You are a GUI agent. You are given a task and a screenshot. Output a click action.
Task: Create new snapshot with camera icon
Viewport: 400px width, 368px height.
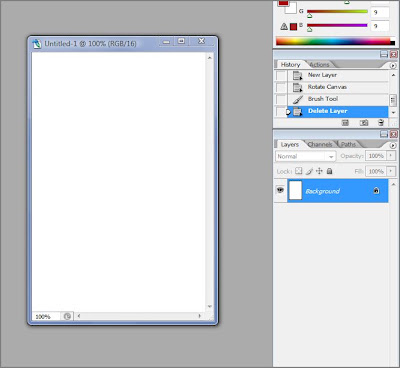[364, 123]
